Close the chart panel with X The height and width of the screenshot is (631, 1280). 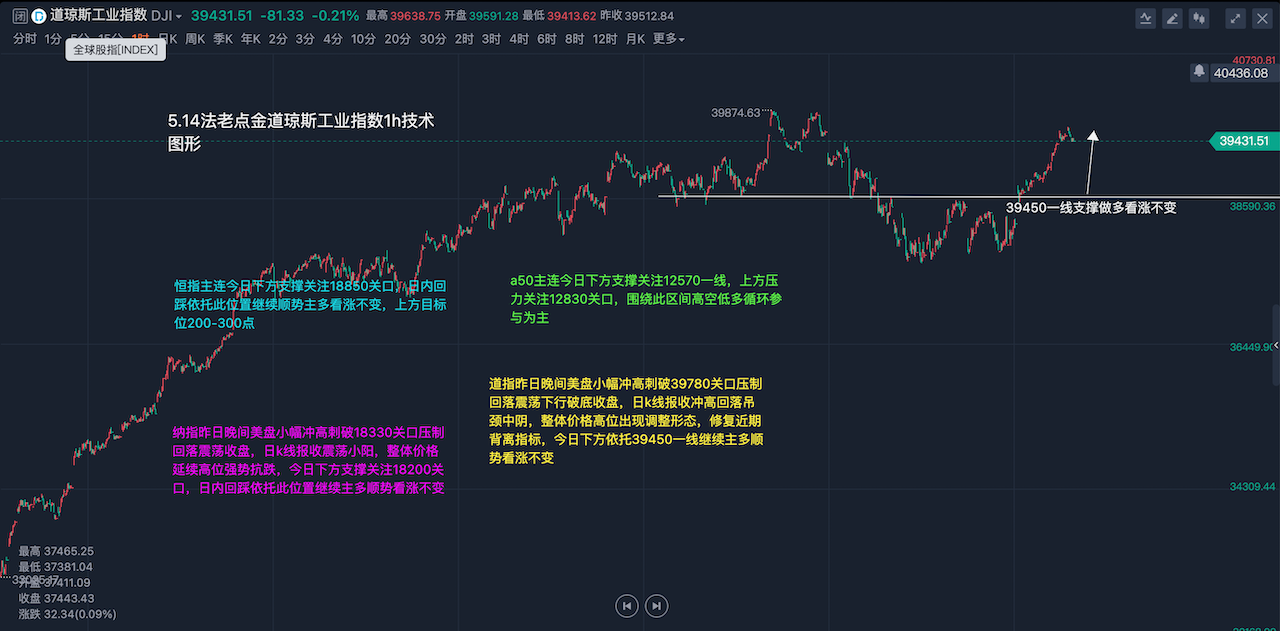(1261, 18)
